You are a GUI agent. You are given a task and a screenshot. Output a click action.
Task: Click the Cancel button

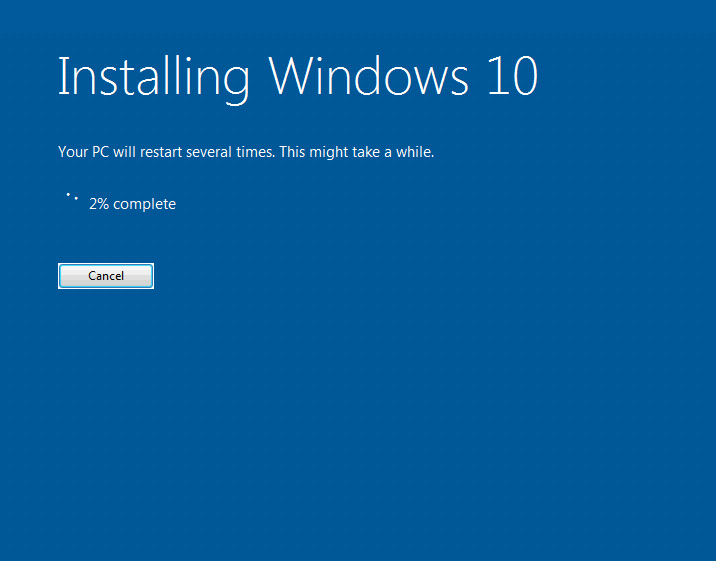click(x=105, y=276)
